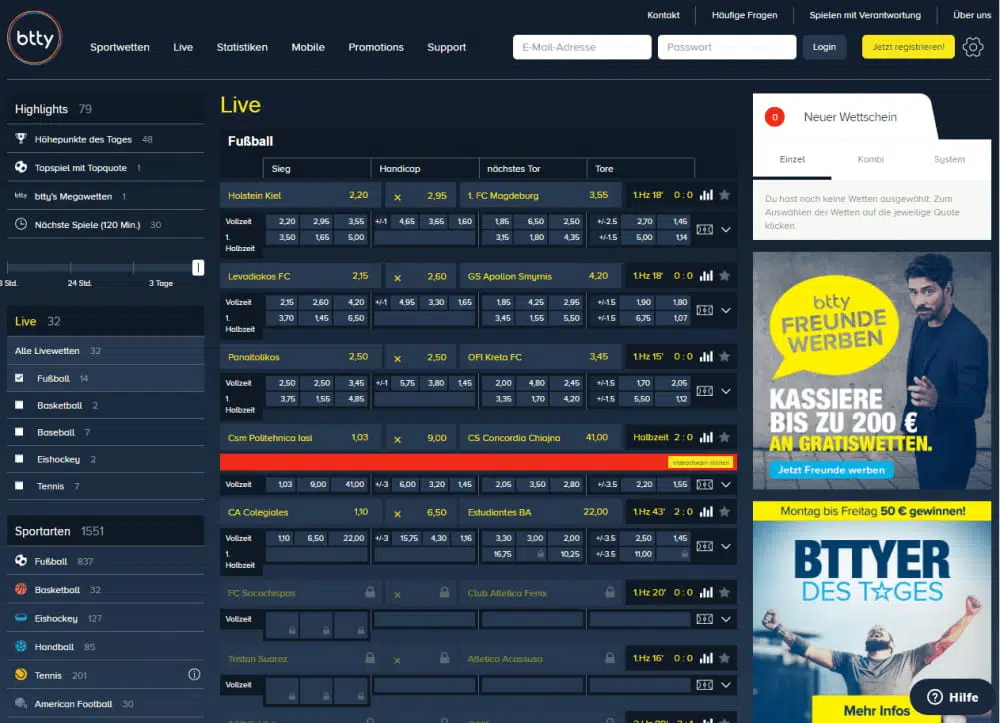Open statistics for CA Colegiales match
Image resolution: width=1000 pixels, height=723 pixels.
click(x=706, y=512)
